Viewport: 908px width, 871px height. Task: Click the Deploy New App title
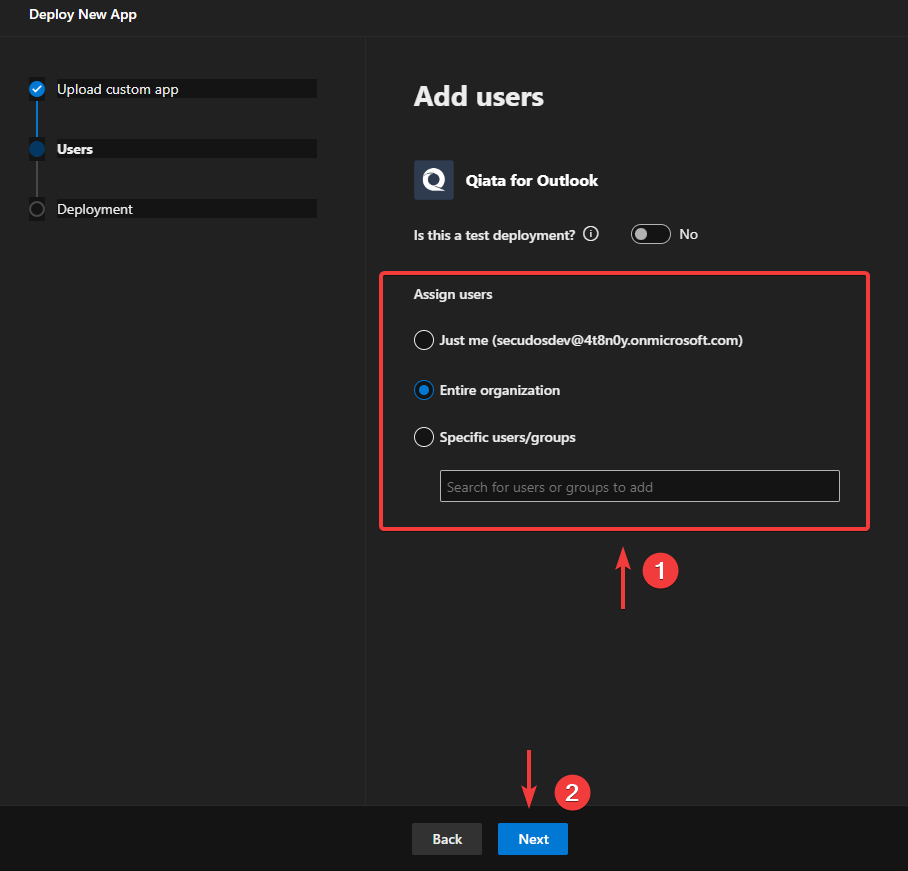click(83, 14)
